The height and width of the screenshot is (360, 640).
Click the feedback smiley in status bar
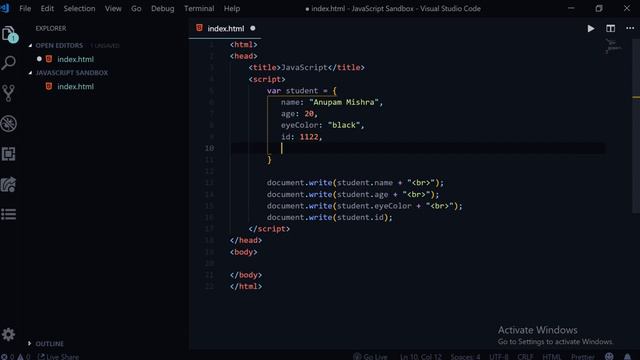pos(609,356)
